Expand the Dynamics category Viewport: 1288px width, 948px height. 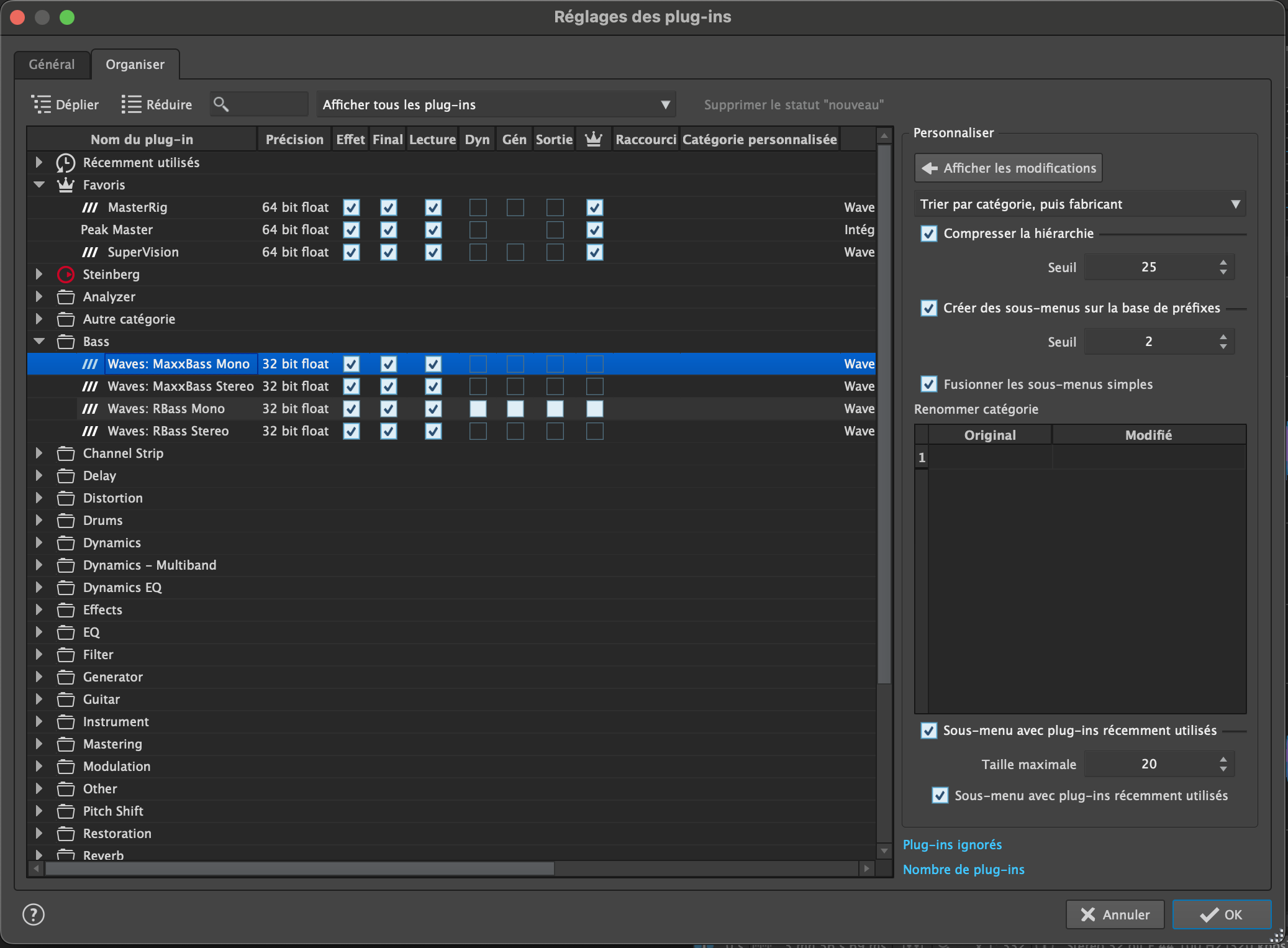coord(39,542)
